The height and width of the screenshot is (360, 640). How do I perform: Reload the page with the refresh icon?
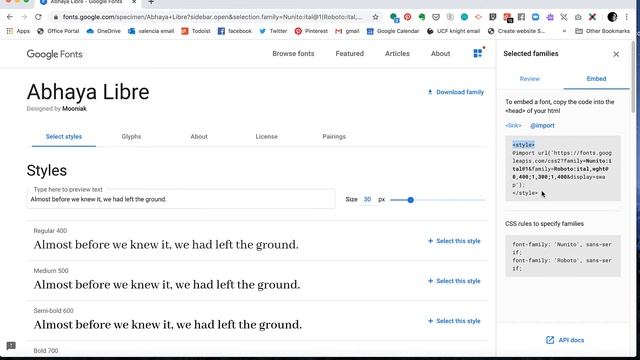coord(38,17)
